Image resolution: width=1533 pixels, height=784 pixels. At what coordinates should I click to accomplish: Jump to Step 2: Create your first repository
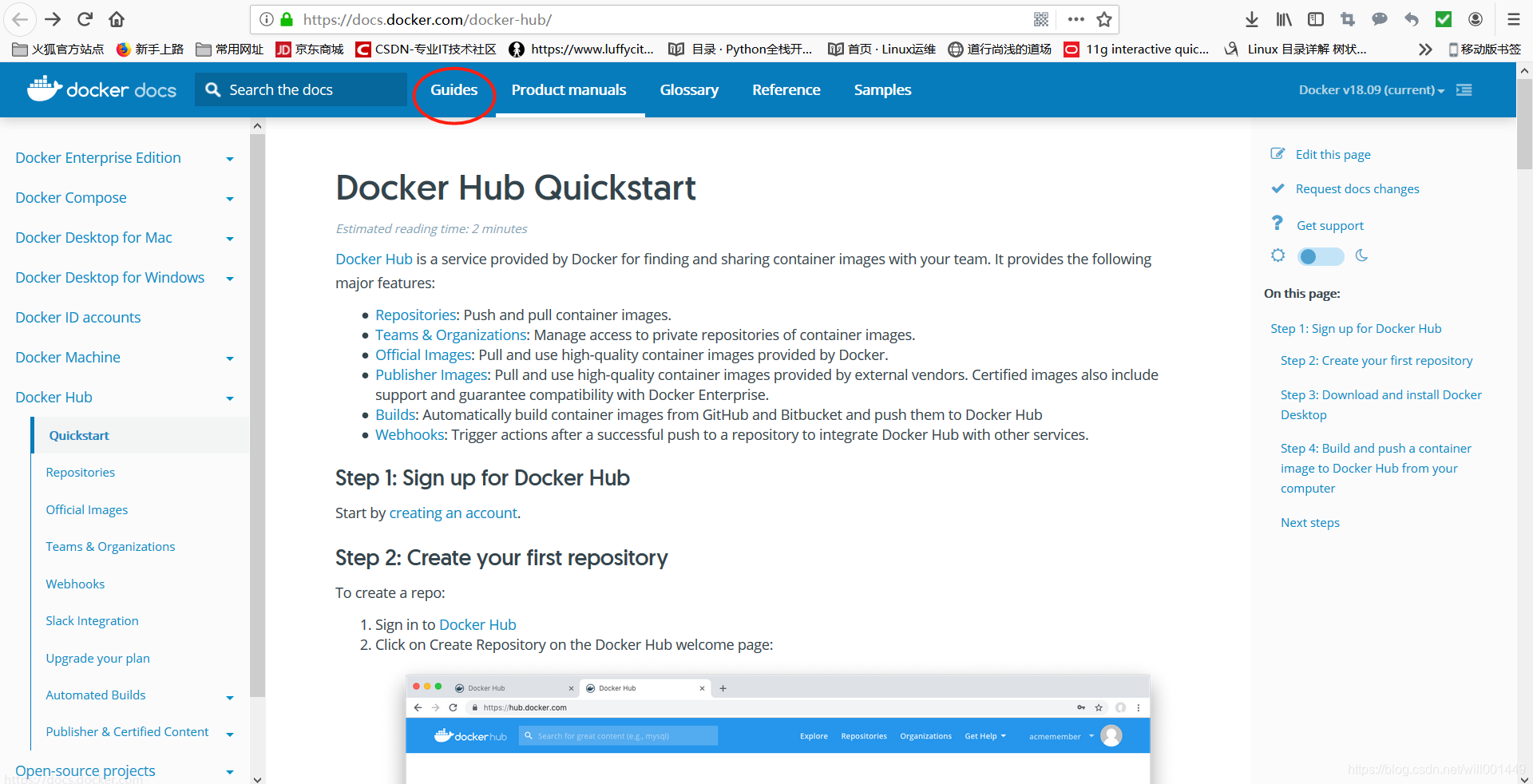[x=1377, y=361]
